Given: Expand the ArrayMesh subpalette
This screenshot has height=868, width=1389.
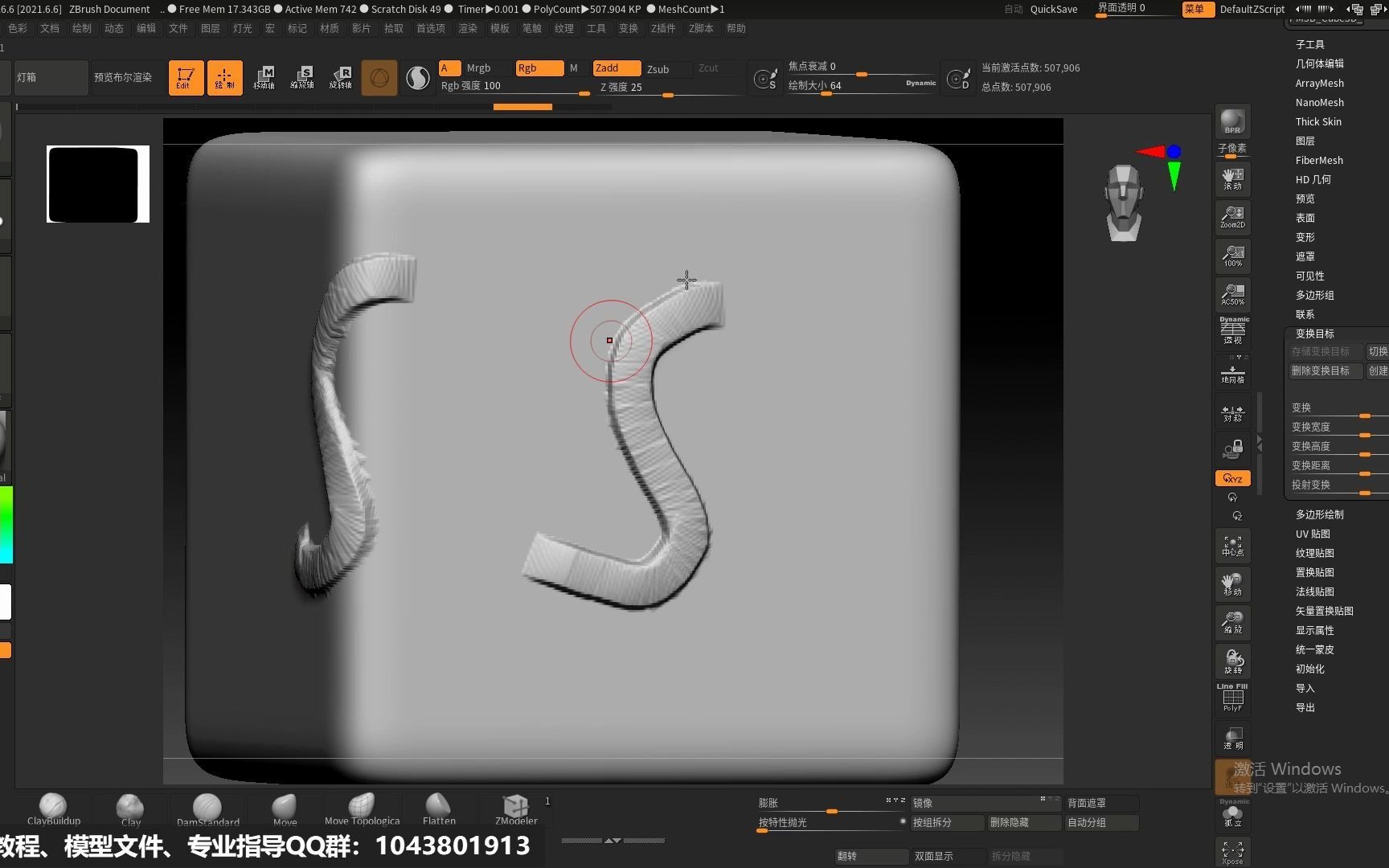Looking at the screenshot, I should 1319,83.
